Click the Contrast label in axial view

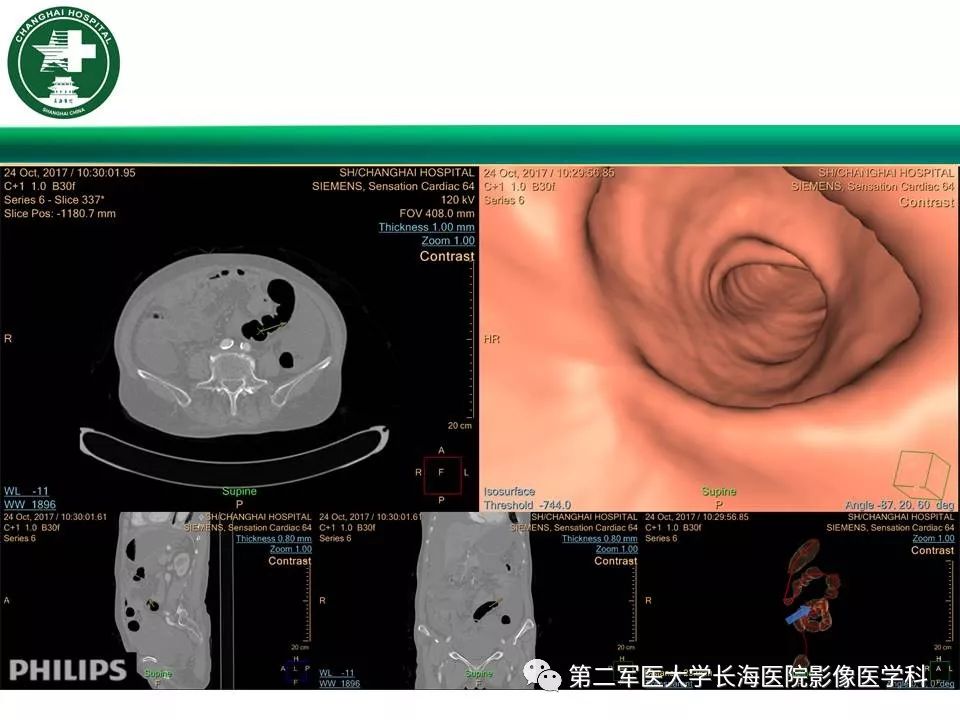(x=447, y=256)
